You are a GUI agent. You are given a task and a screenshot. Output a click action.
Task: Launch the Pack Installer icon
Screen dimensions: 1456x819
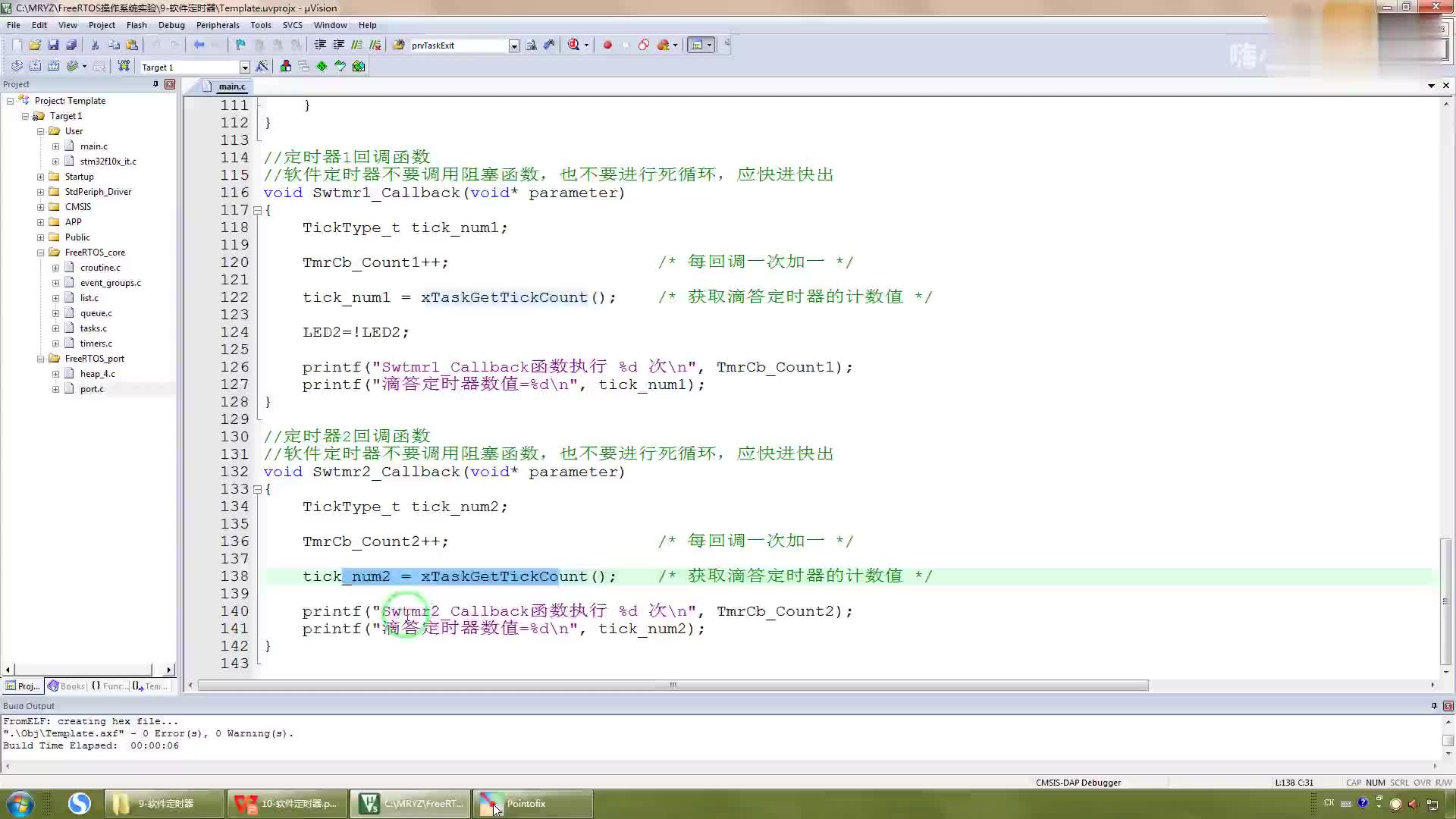[x=359, y=66]
